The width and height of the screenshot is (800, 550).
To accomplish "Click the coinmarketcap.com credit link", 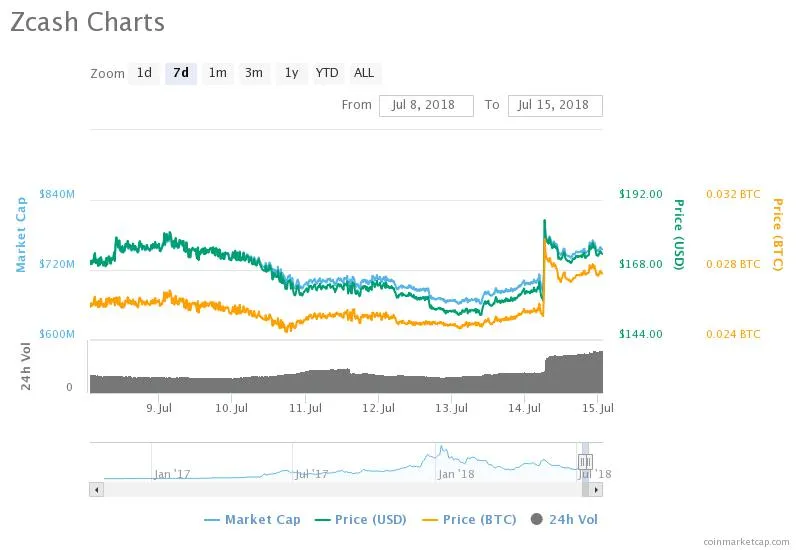I will coord(746,542).
